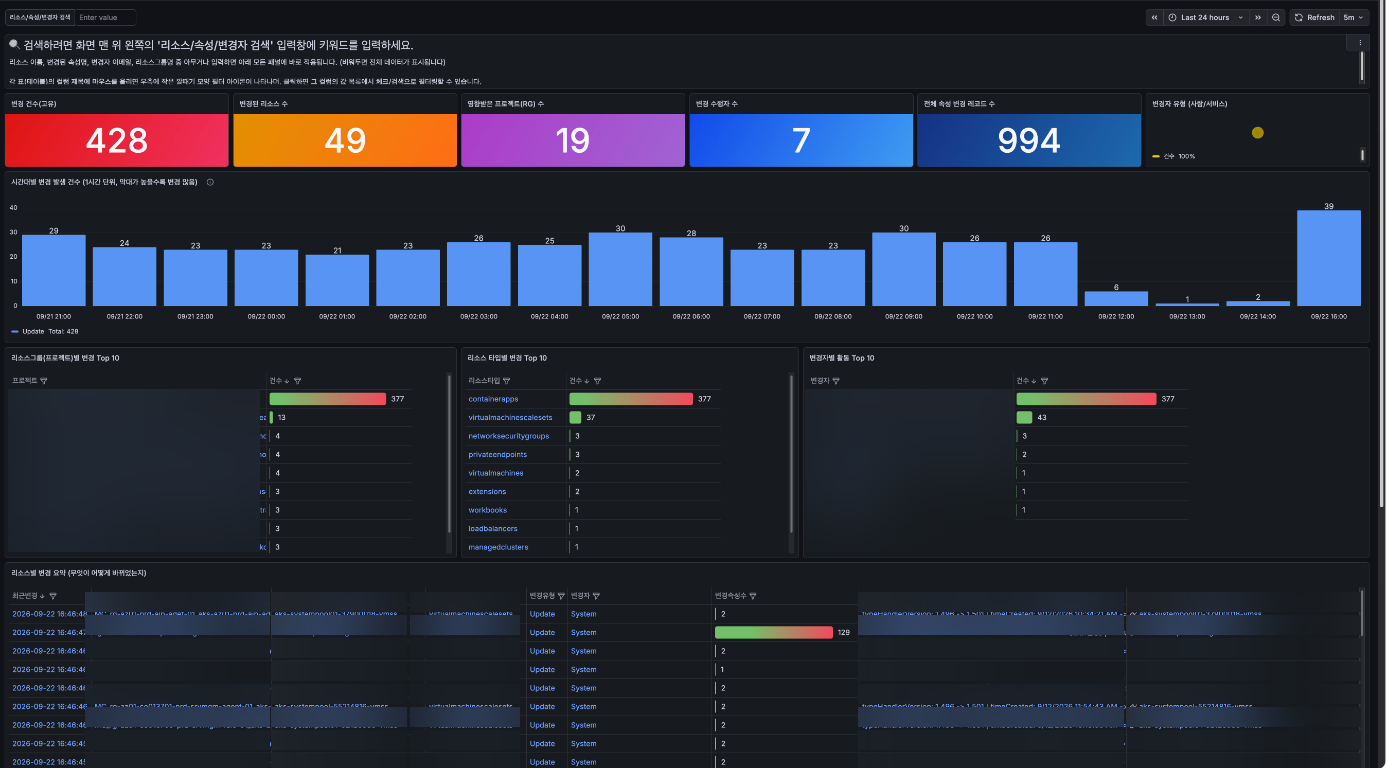Filter the 변경유형 column in summary table
1387x768 pixels.
pyautogui.click(x=564, y=595)
